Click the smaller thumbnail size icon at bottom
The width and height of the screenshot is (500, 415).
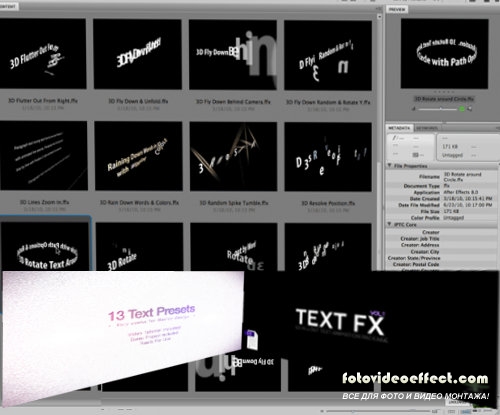322,411
